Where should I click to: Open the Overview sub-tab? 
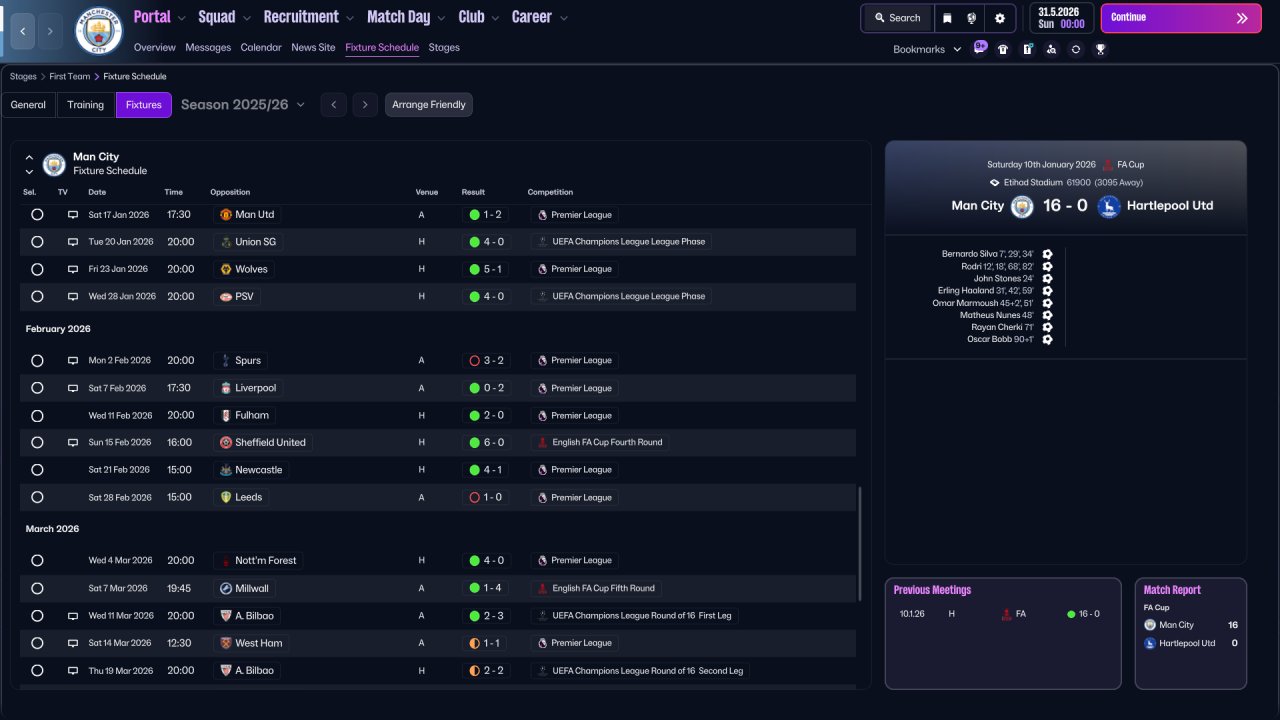click(155, 48)
